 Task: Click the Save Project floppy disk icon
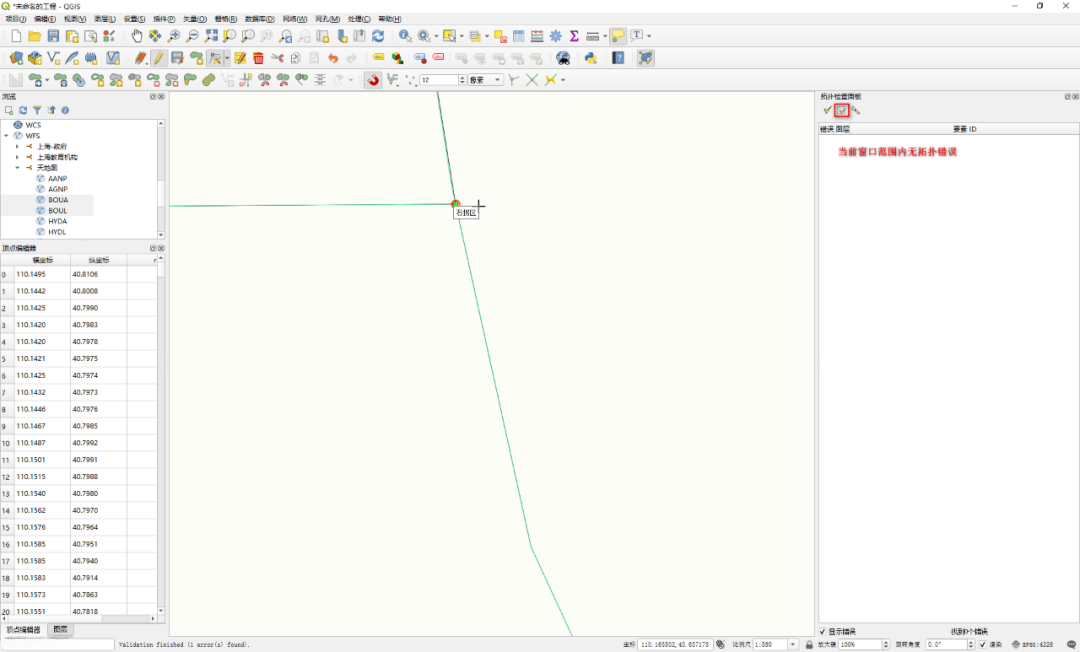point(54,36)
